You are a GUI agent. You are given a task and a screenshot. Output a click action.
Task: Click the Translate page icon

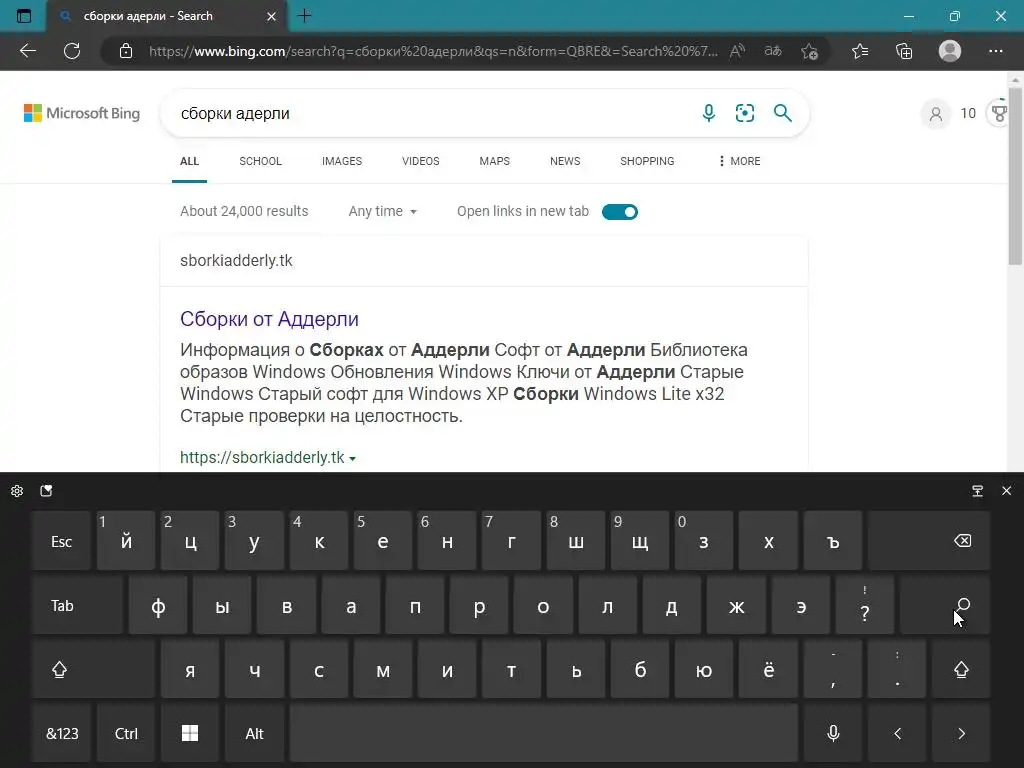773,51
